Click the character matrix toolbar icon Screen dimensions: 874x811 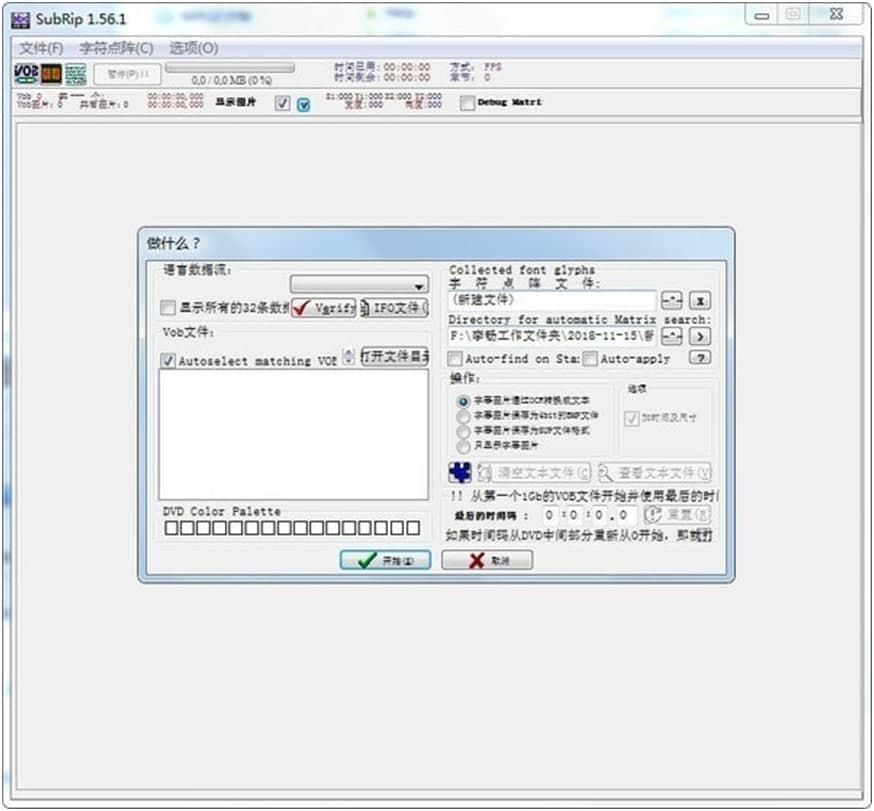tap(75, 73)
